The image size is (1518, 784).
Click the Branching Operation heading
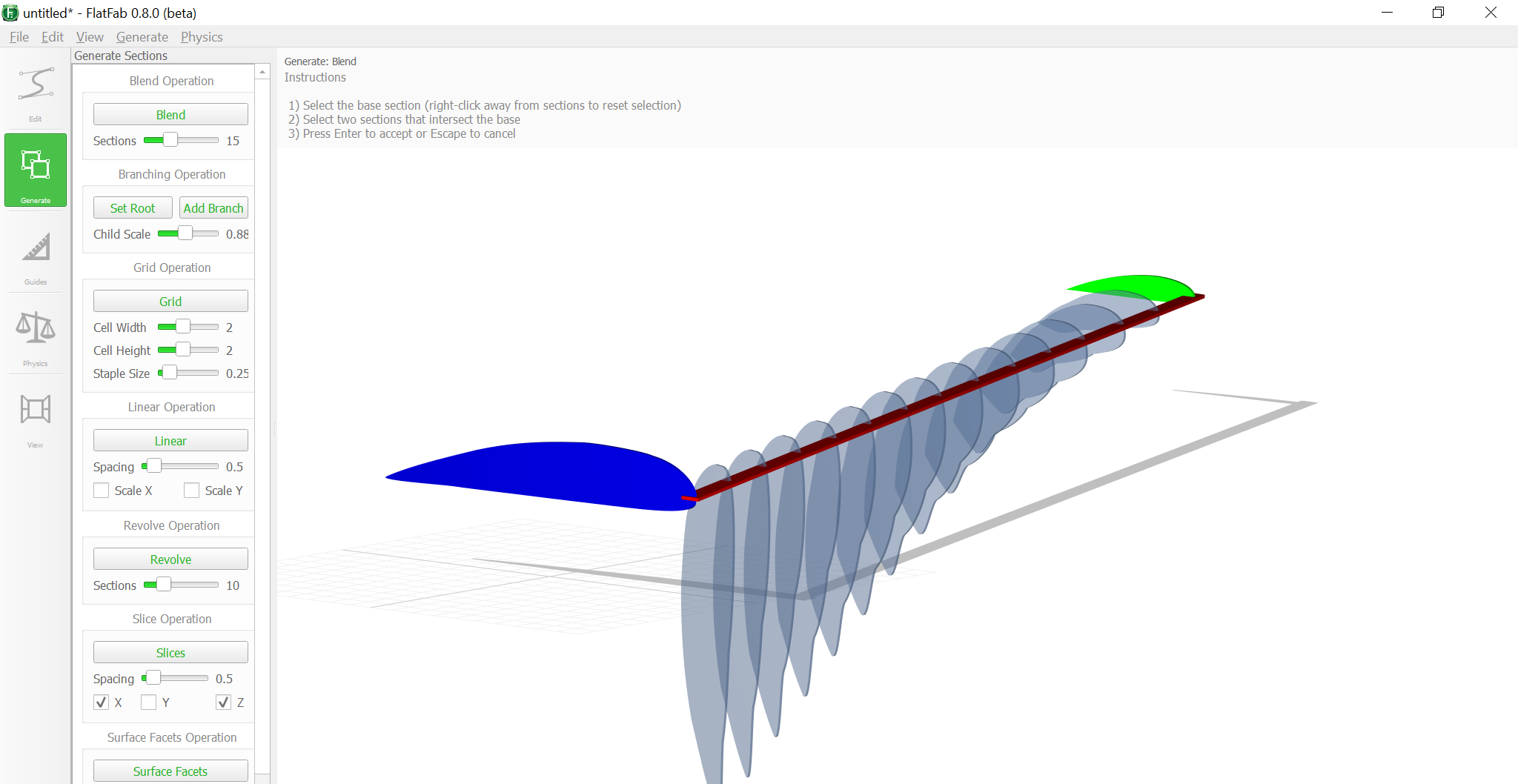tap(172, 174)
